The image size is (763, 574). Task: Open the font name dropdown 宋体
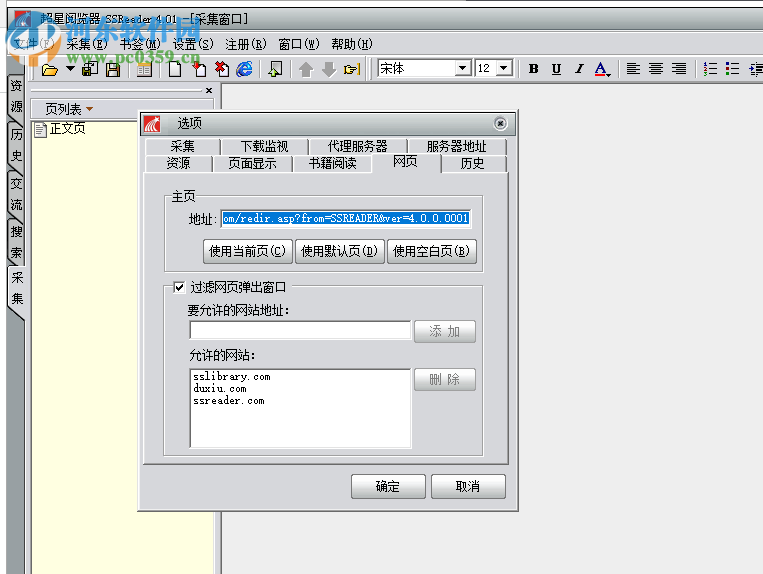coord(463,68)
